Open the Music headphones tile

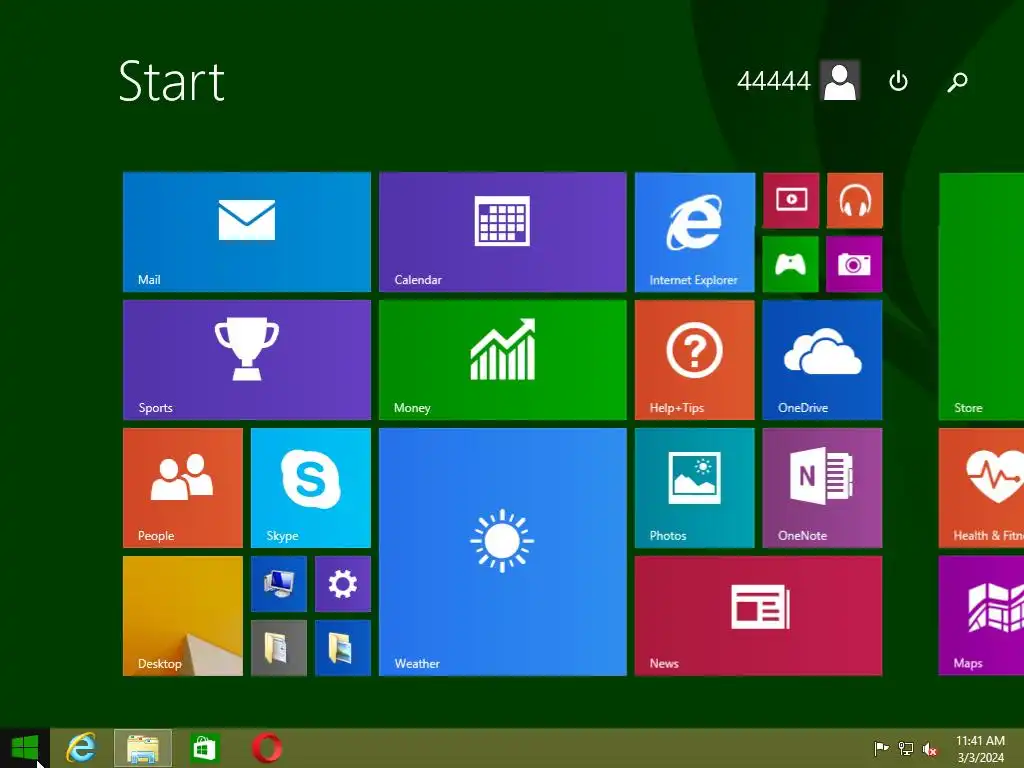(x=855, y=200)
